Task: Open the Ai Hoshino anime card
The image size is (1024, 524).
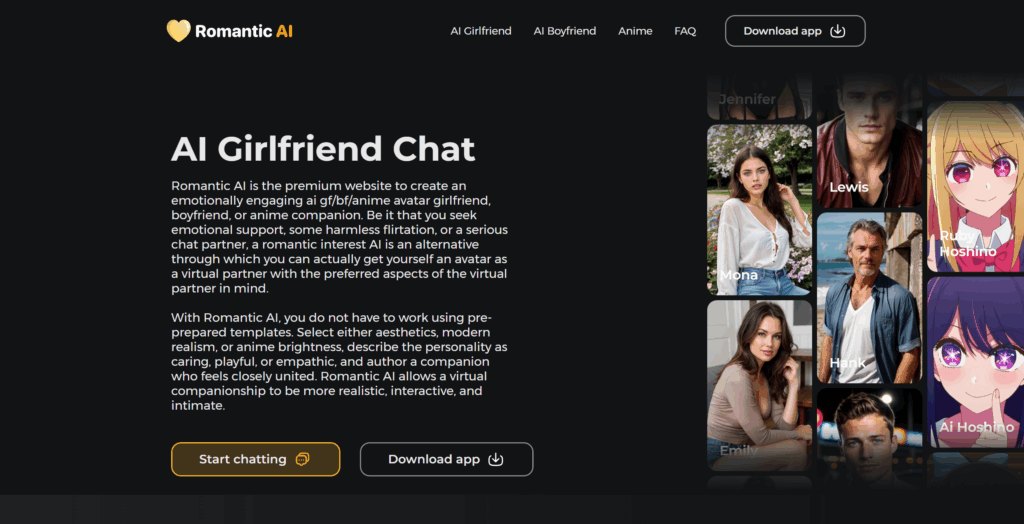Action: click(x=976, y=362)
